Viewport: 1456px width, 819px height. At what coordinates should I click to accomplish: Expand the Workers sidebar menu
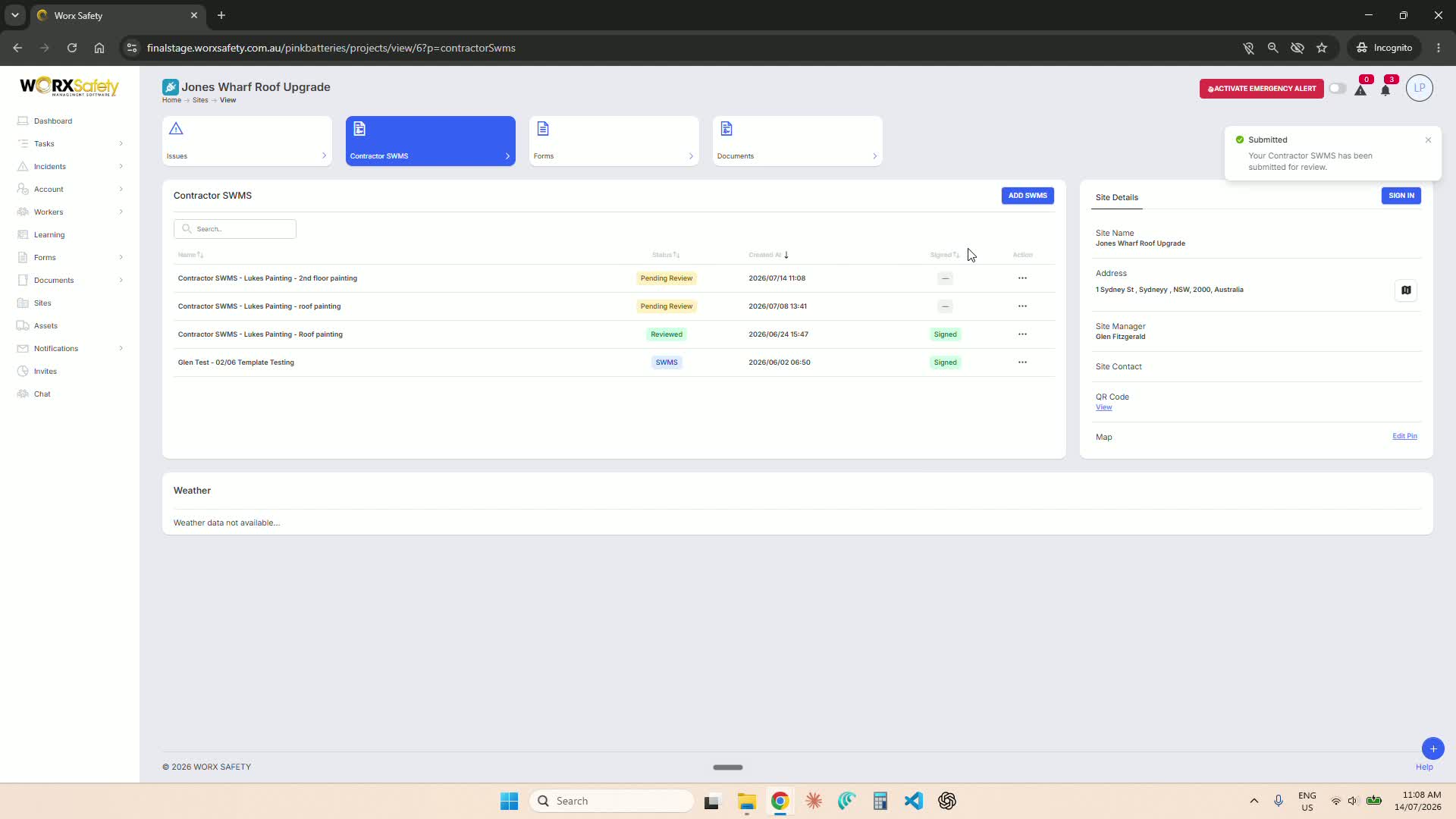70,212
